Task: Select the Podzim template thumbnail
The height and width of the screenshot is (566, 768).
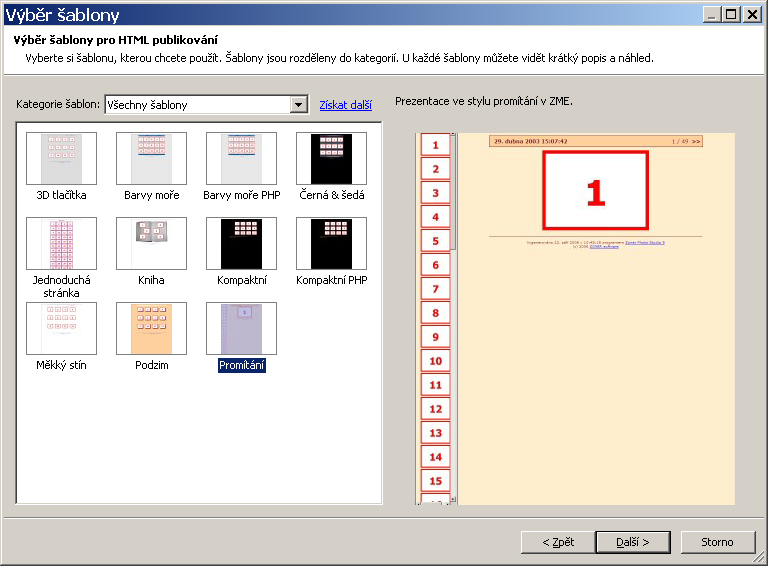Action: tap(151, 329)
